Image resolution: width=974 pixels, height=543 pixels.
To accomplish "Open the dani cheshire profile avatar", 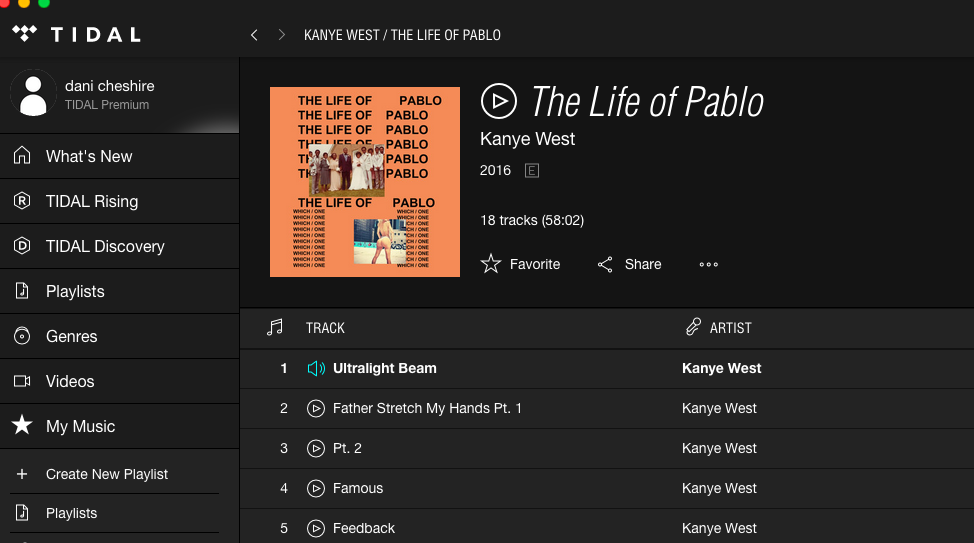I will pyautogui.click(x=33, y=94).
